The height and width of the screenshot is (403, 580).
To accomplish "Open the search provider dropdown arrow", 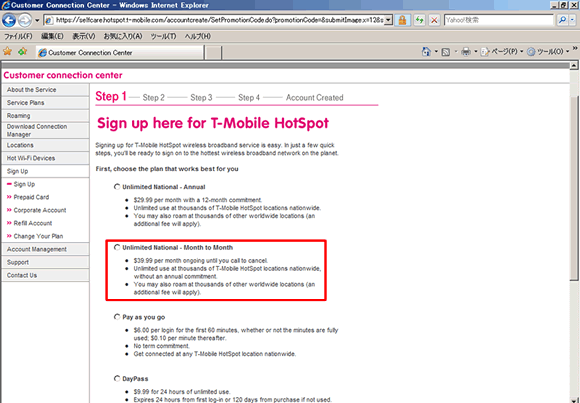I will (572, 20).
